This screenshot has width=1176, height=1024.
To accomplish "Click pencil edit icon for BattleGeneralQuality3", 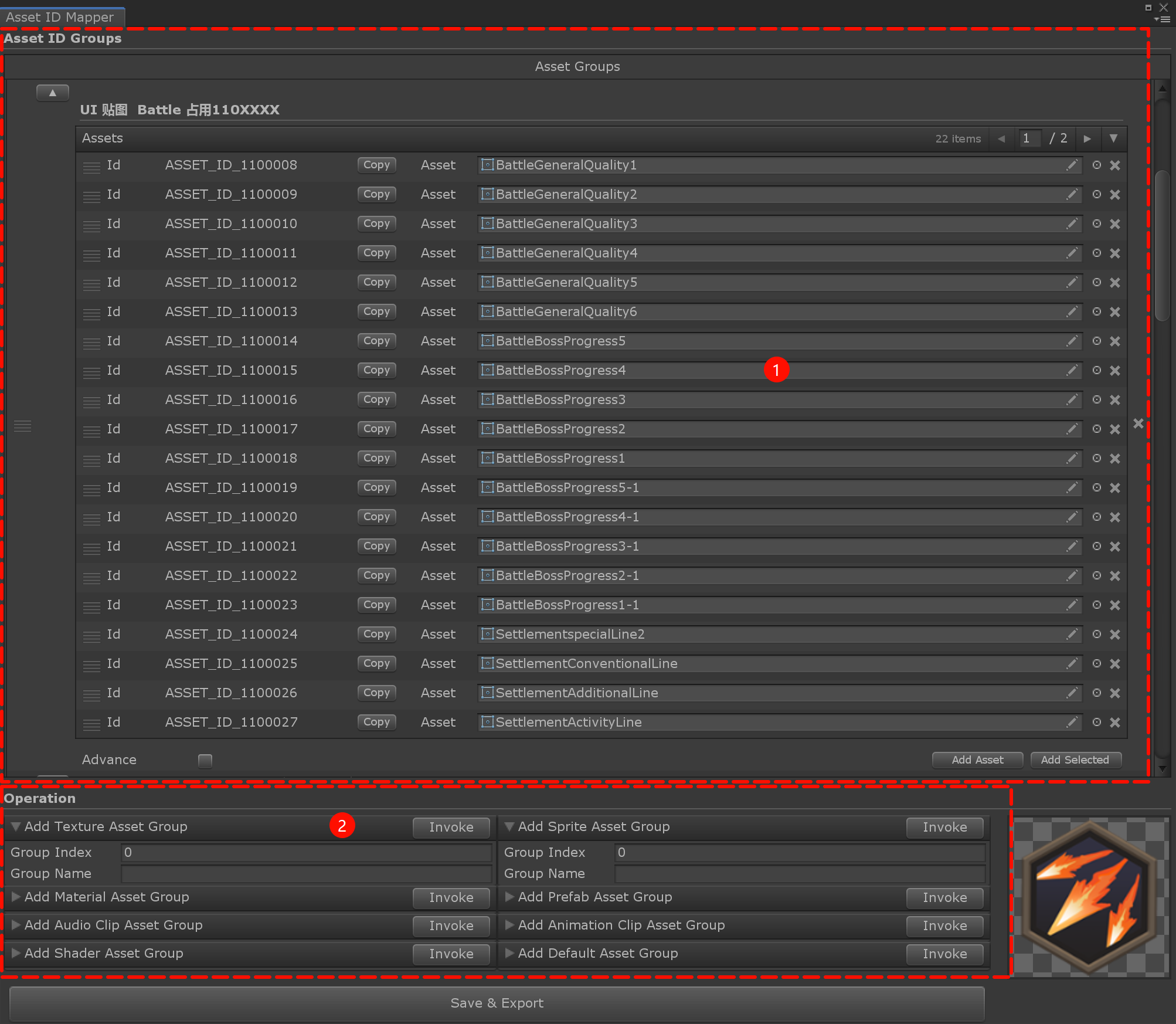I will point(1072,223).
